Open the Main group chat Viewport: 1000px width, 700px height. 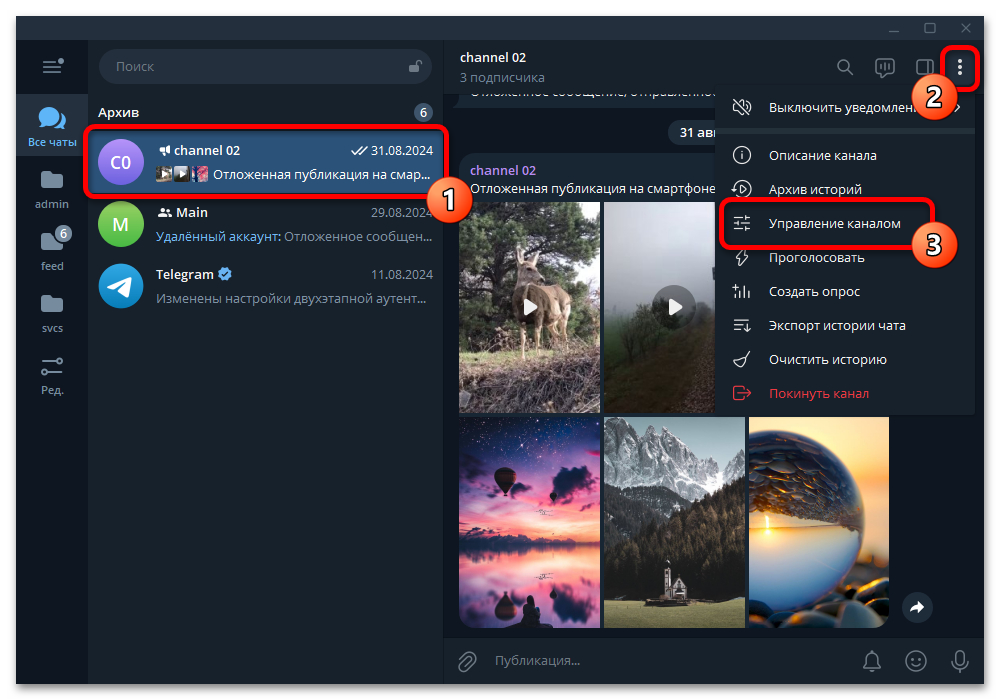(266, 224)
